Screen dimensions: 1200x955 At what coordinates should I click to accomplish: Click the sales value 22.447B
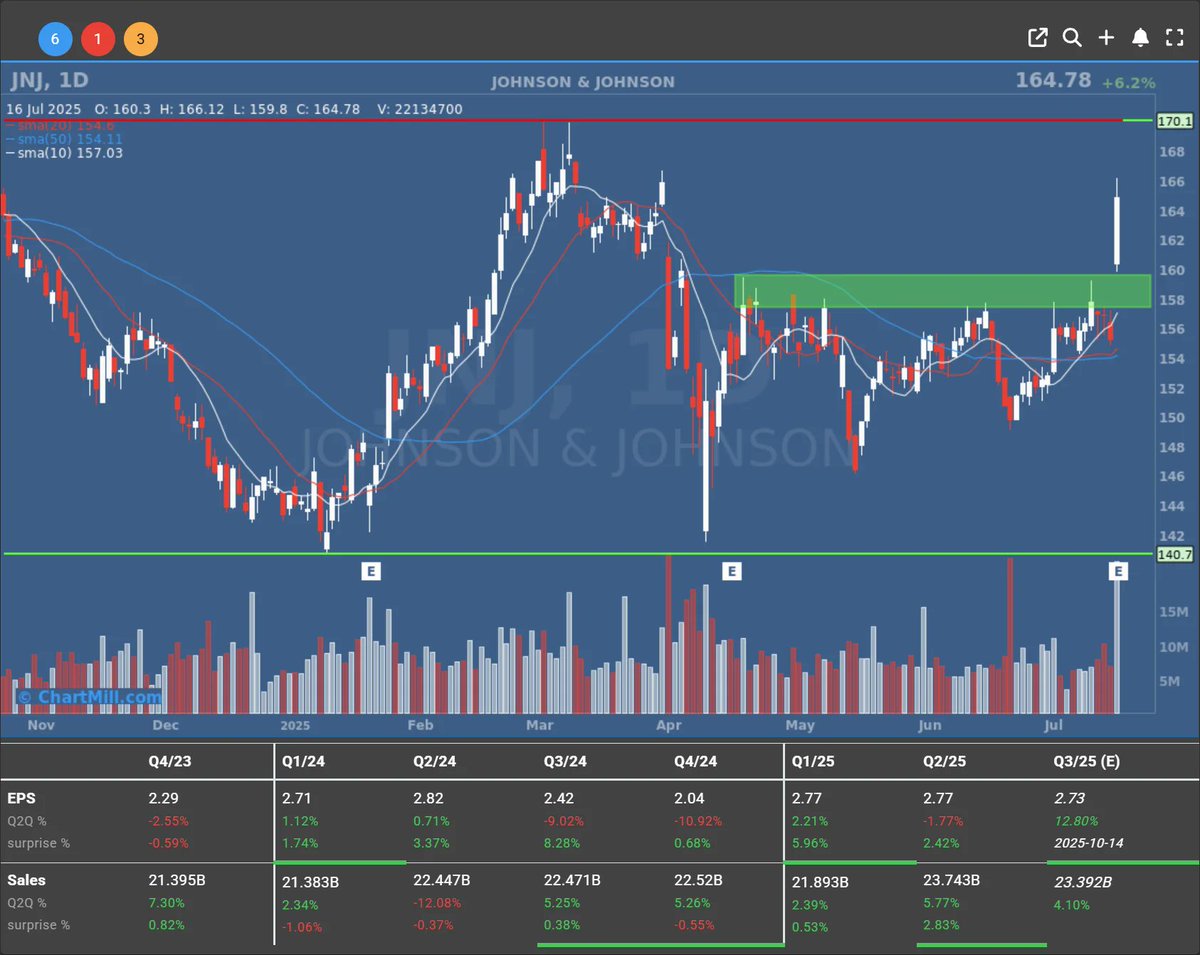[443, 881]
